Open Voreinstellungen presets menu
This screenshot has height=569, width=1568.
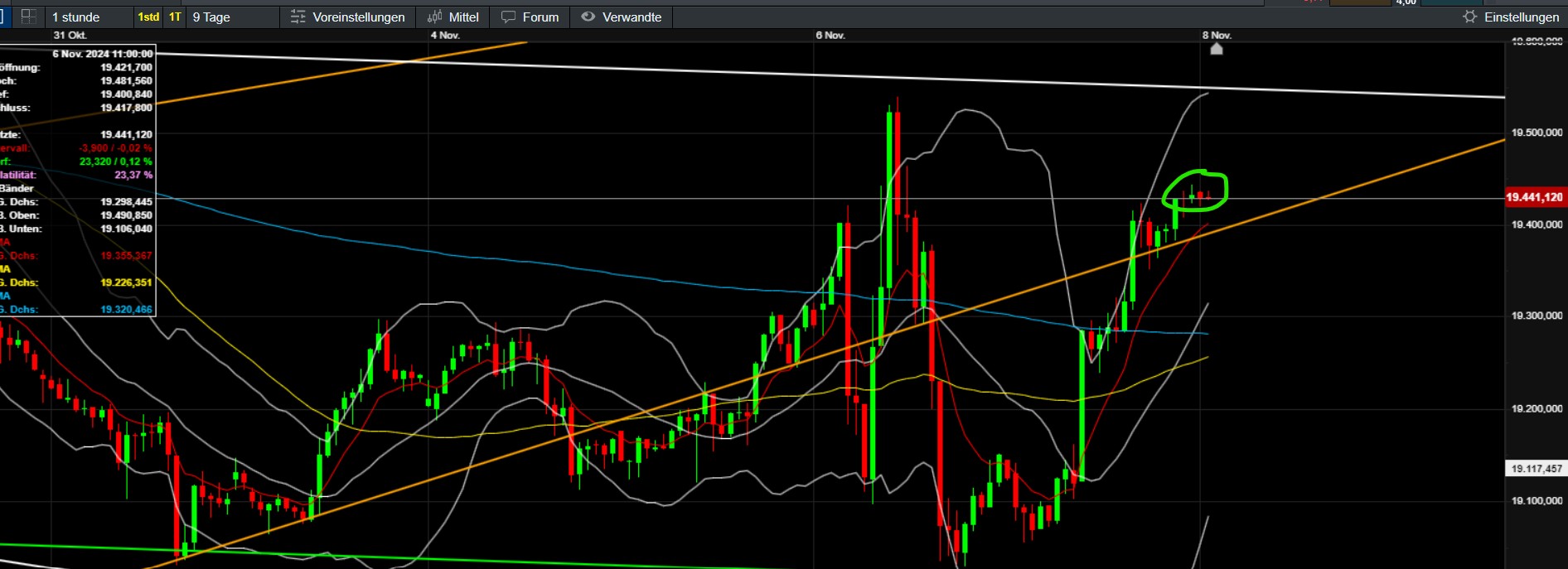(x=348, y=17)
